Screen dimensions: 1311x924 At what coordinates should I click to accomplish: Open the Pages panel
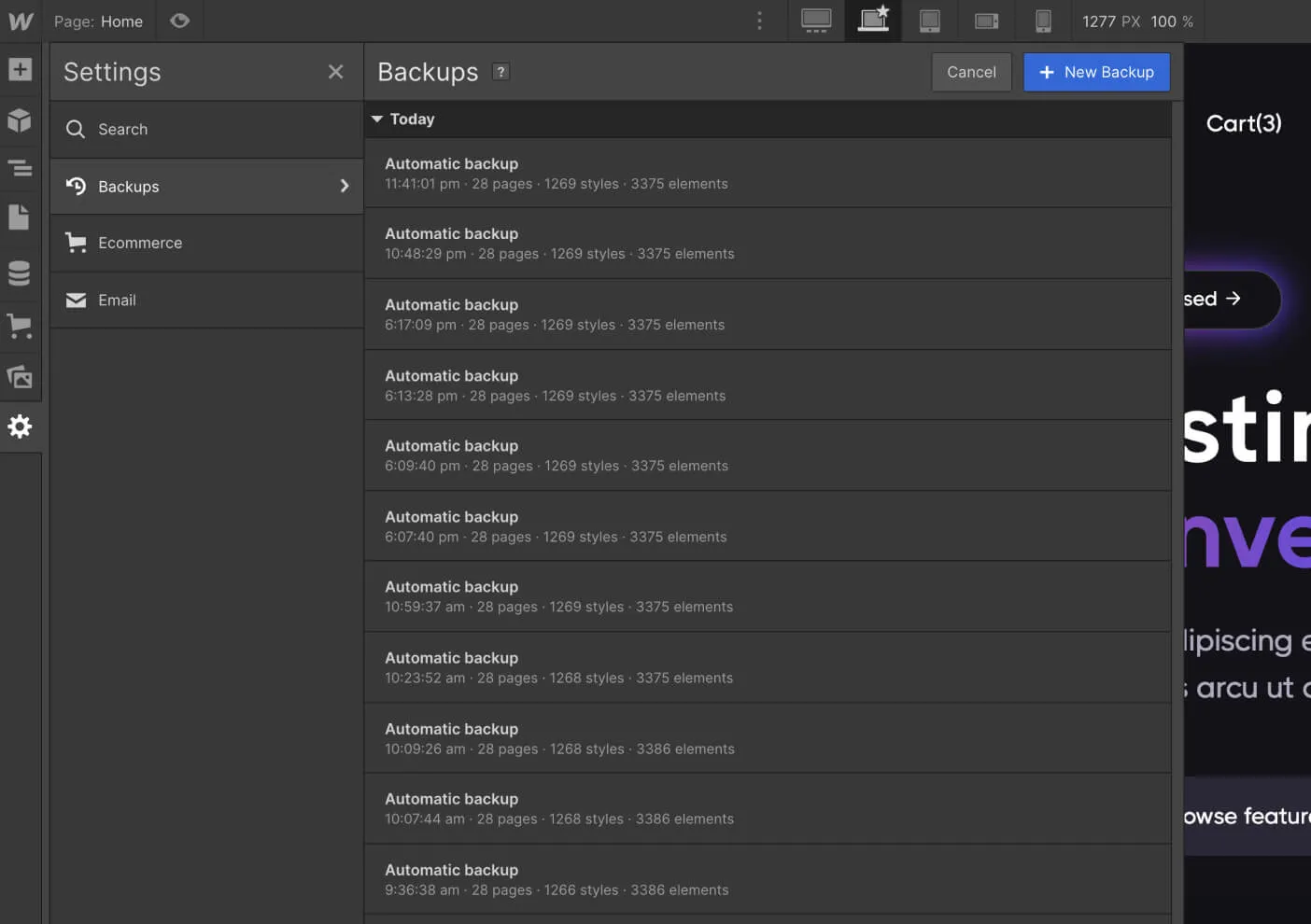[x=21, y=217]
